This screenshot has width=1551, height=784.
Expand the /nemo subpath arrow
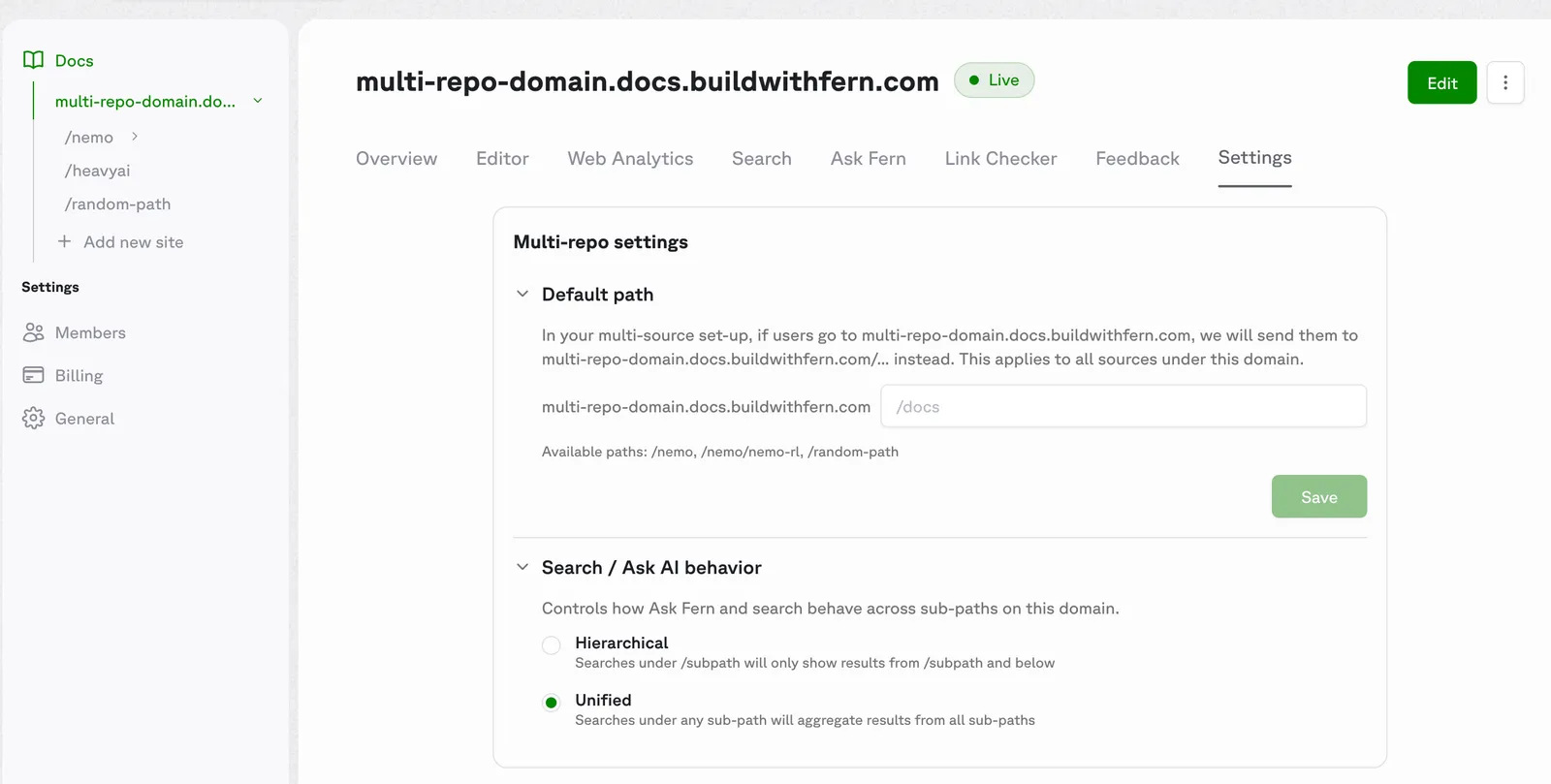click(x=135, y=137)
